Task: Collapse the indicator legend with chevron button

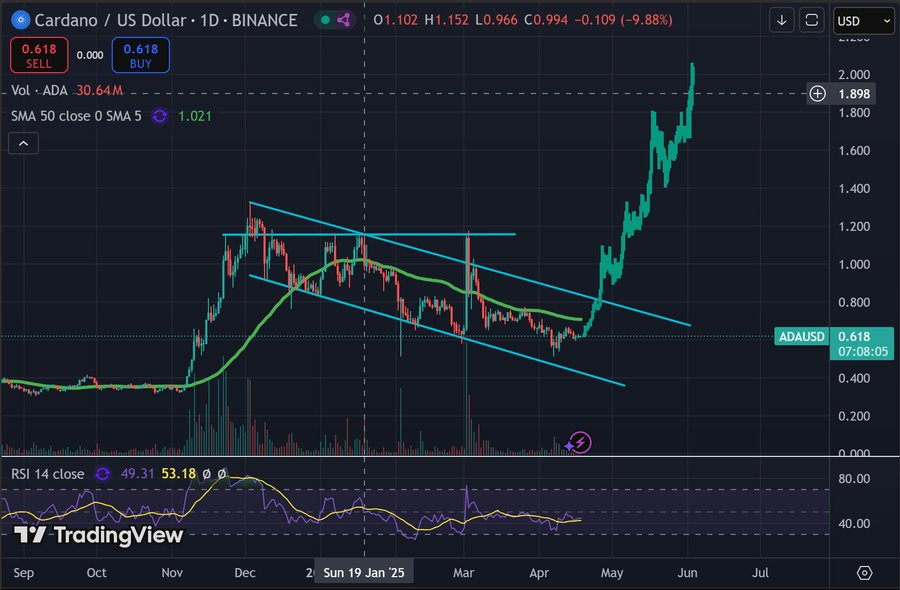Action: [24, 143]
